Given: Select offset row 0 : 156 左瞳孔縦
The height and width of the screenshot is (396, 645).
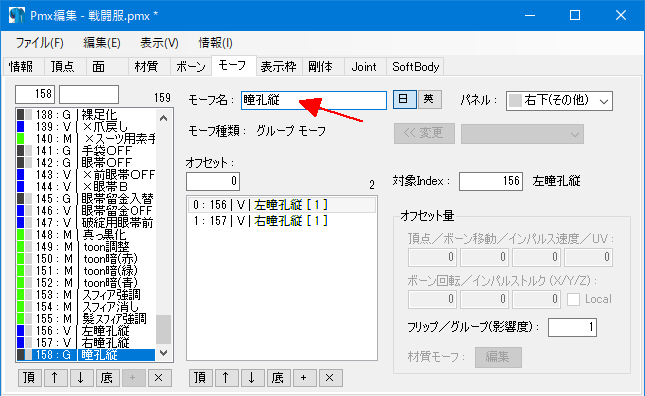Looking at the screenshot, I should pos(282,205).
